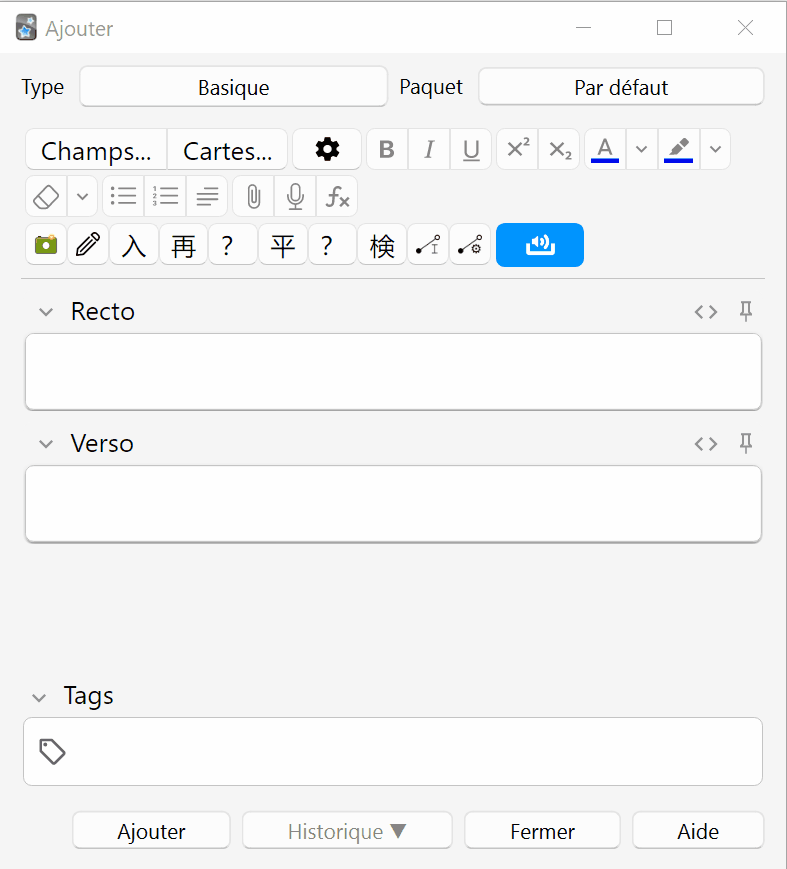Click the pencil icon button
Viewport: 787px width, 869px height.
click(x=88, y=244)
